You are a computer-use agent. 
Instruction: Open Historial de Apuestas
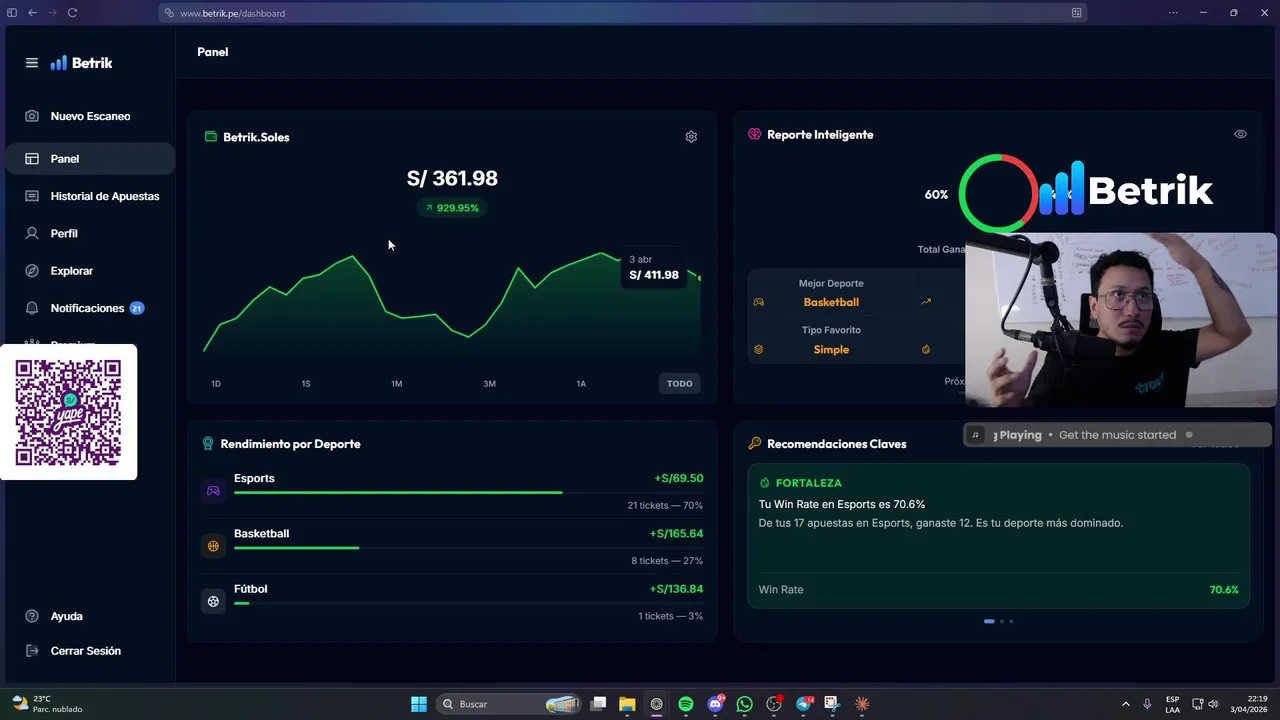[x=90, y=196]
